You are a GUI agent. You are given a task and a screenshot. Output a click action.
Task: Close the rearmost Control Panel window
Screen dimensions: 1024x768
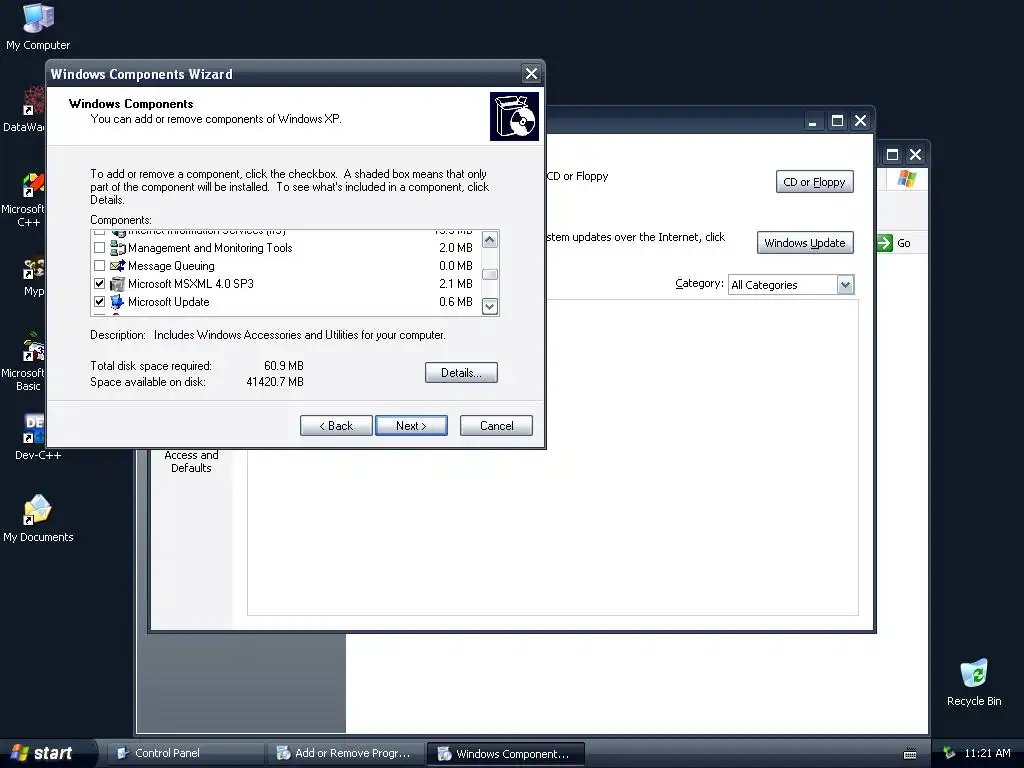click(x=916, y=155)
